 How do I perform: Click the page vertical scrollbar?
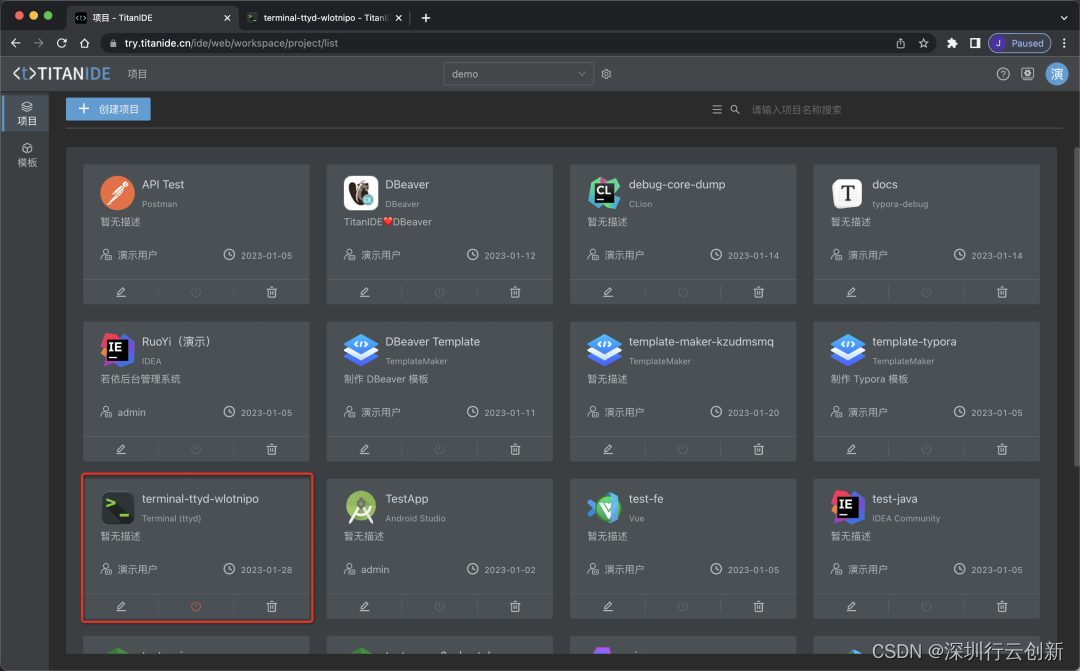coord(1076,306)
